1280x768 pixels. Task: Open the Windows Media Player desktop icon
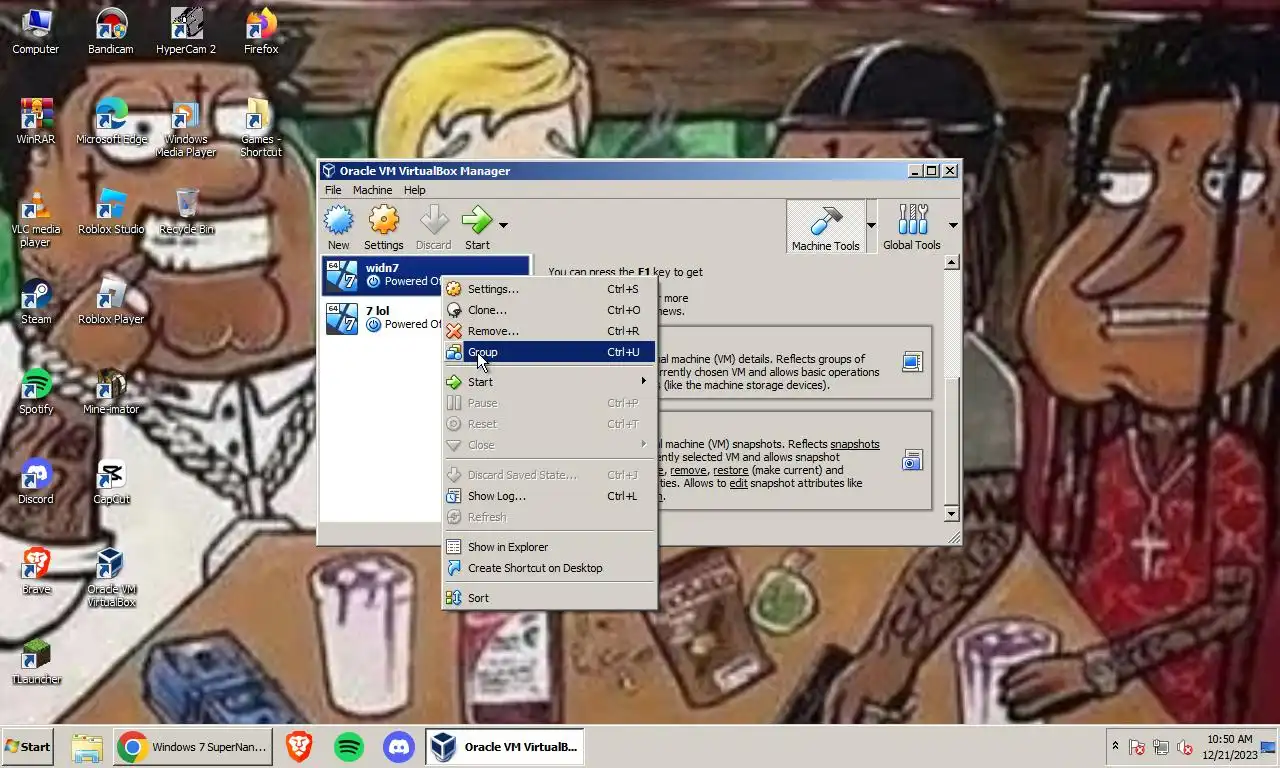tap(186, 128)
